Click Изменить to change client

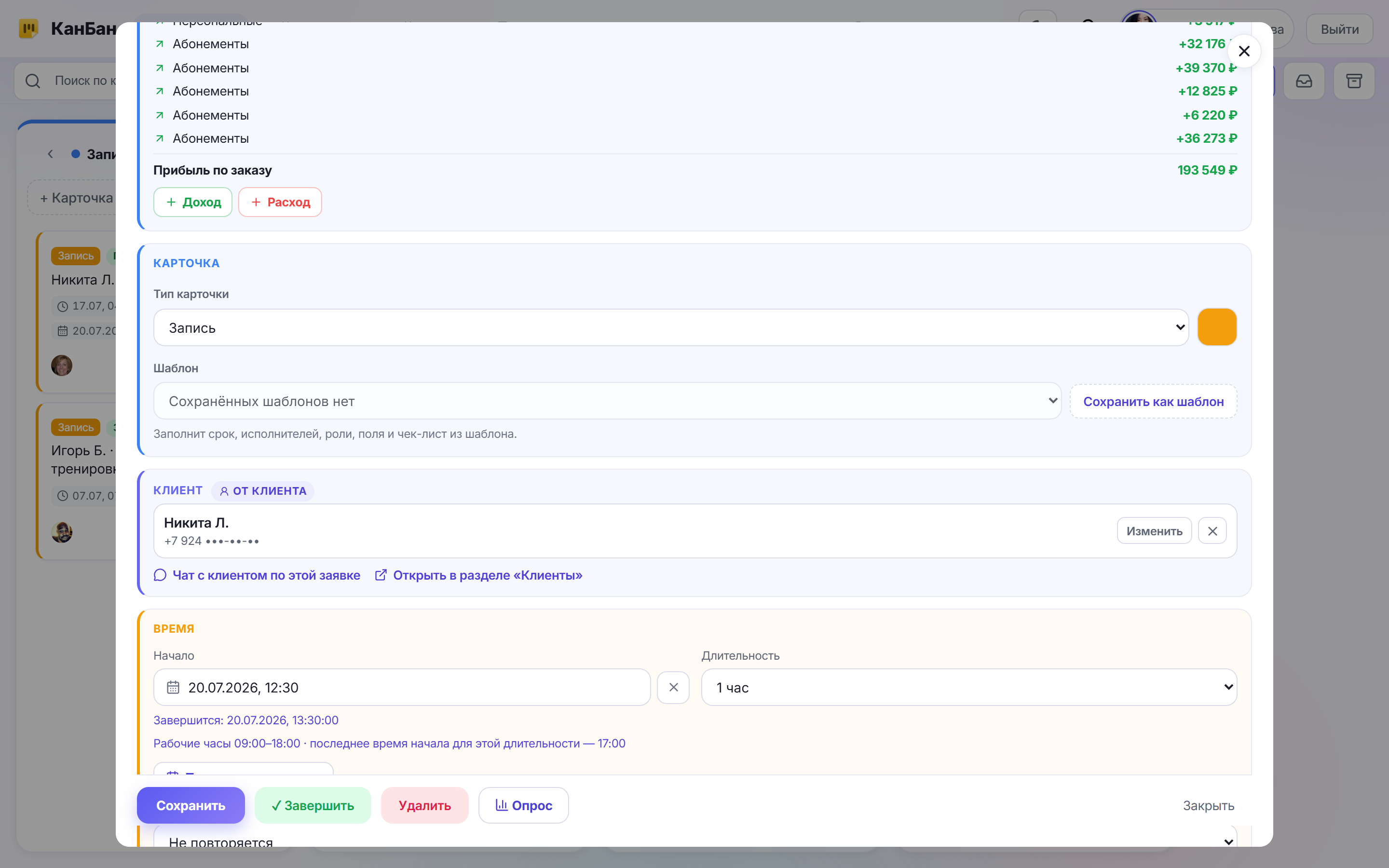(1154, 531)
